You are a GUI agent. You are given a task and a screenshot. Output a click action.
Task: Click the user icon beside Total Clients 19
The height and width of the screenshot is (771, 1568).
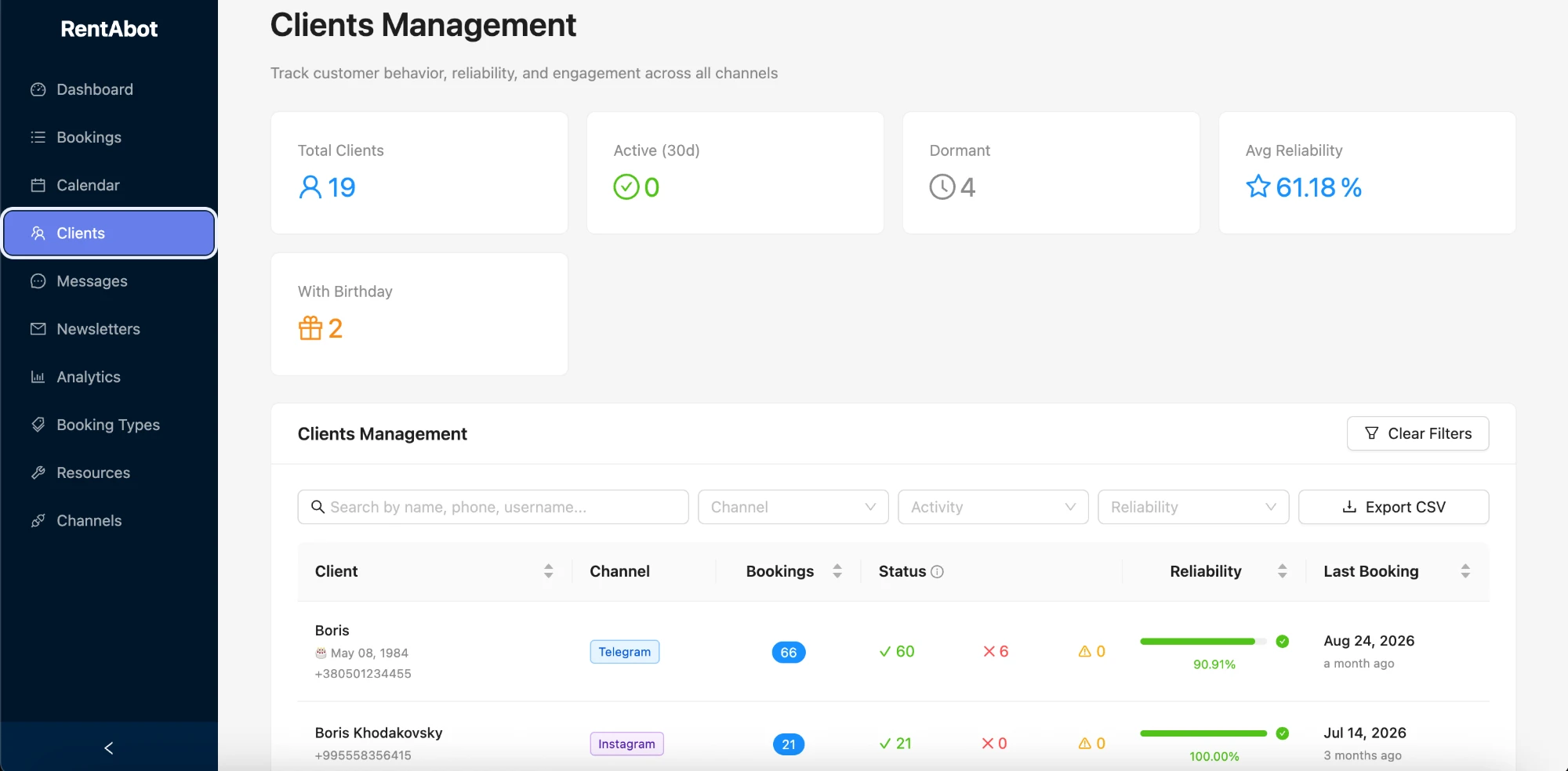coord(310,187)
